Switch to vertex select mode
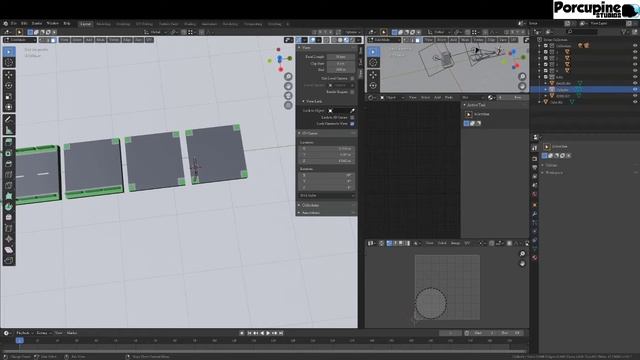 [42, 40]
